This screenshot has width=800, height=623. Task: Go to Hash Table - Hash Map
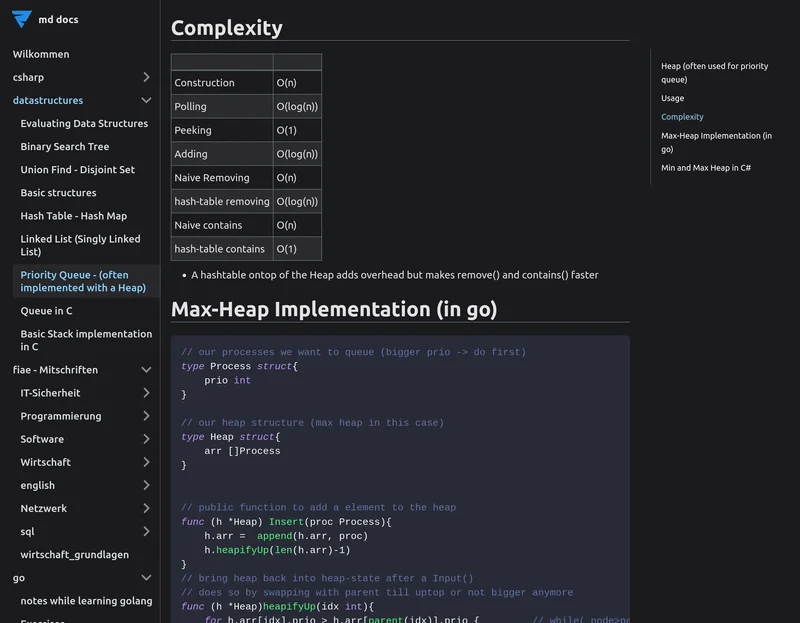tap(72, 216)
